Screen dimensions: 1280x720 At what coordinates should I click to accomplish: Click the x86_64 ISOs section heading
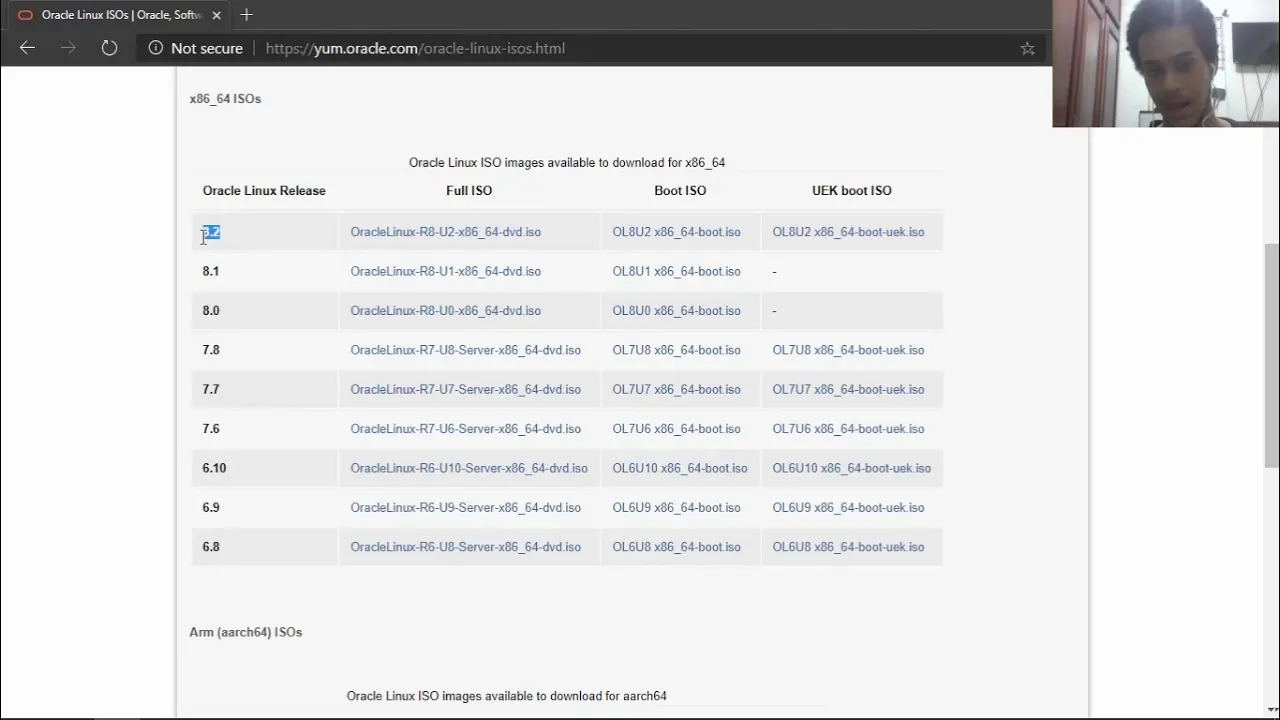pyautogui.click(x=225, y=99)
